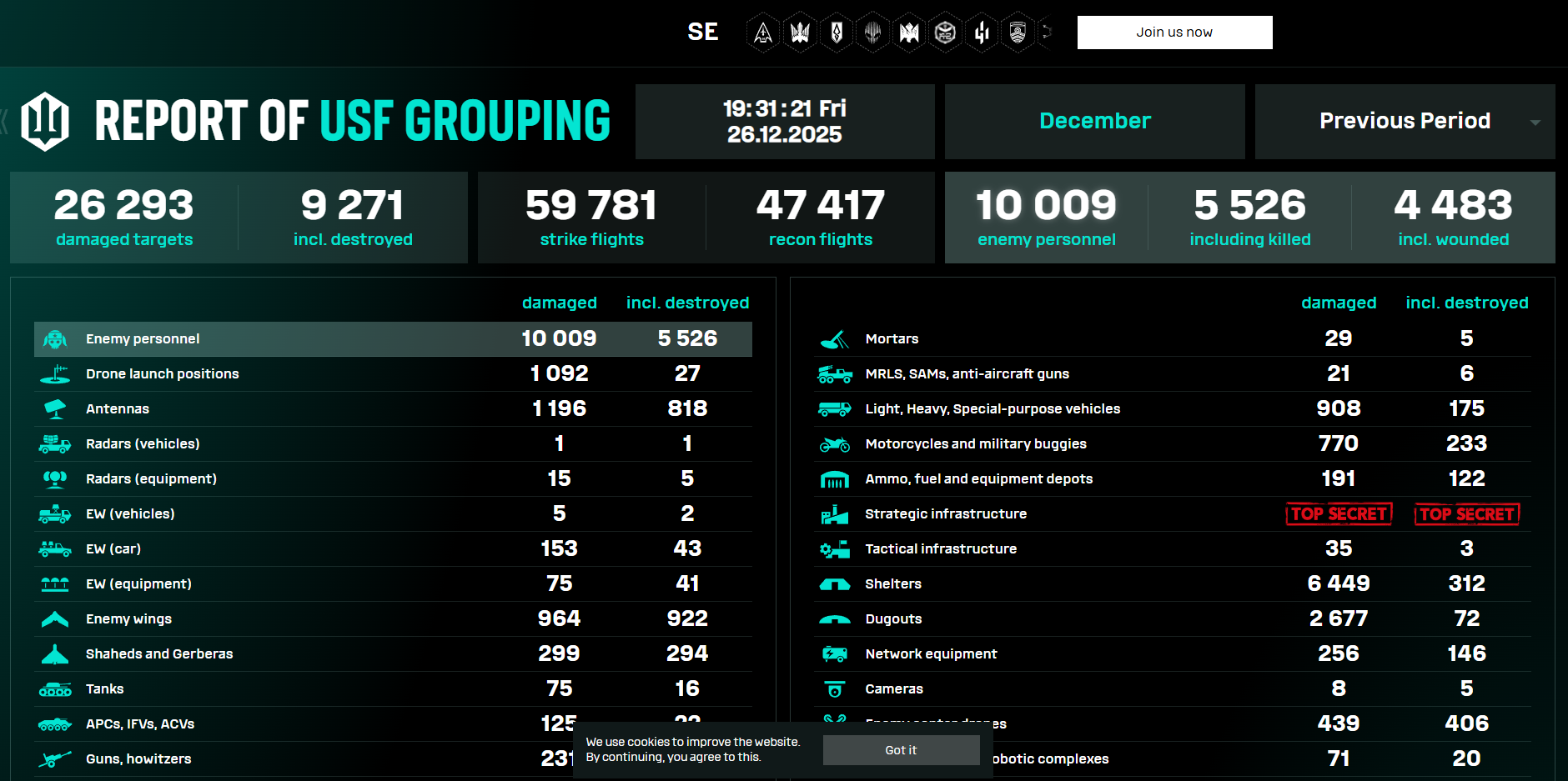Click the Mortars label in right table
Viewport: 1568px width, 781px height.
892,339
